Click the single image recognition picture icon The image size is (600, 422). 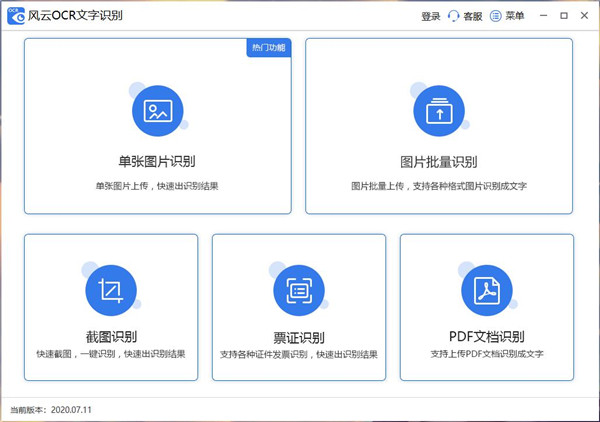(158, 111)
